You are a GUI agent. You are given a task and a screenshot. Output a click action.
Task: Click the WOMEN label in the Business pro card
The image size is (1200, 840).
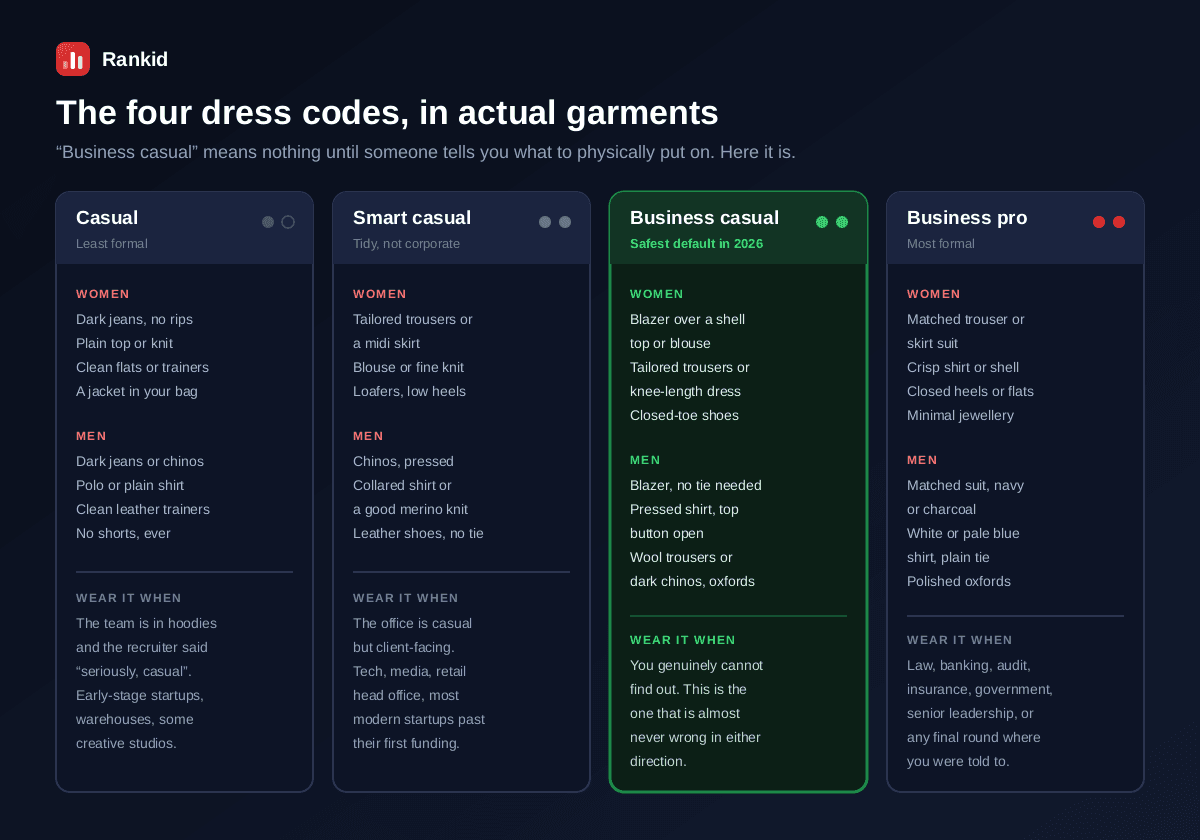(x=934, y=294)
